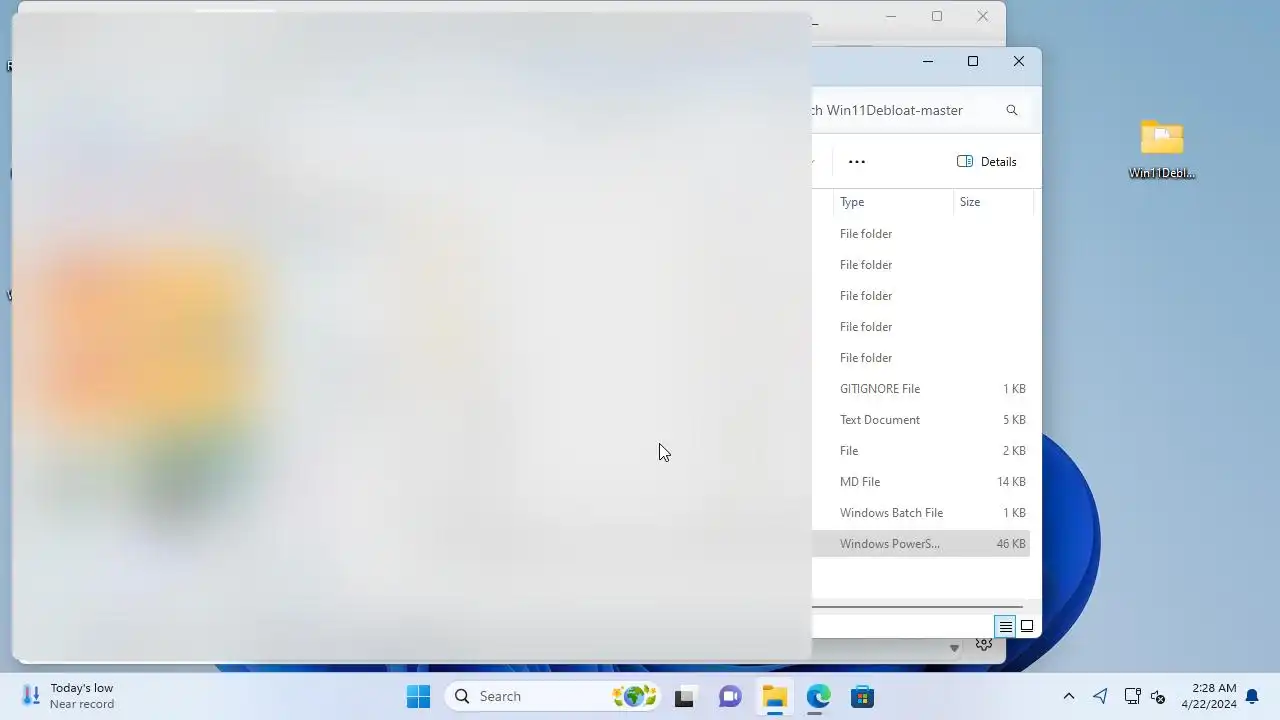Open the weather widget showing Today's low

(68, 696)
